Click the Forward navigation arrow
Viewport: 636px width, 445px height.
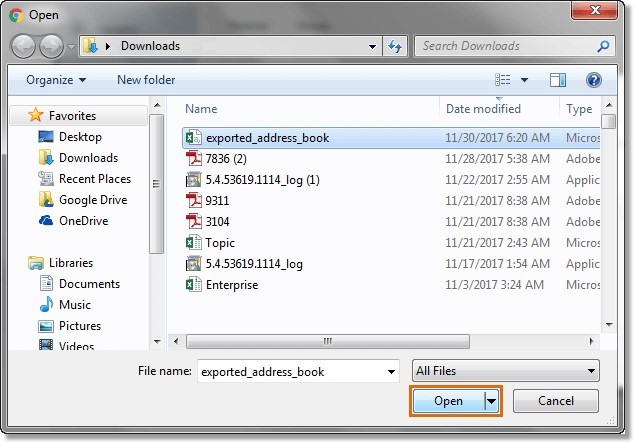pyautogui.click(x=52, y=46)
